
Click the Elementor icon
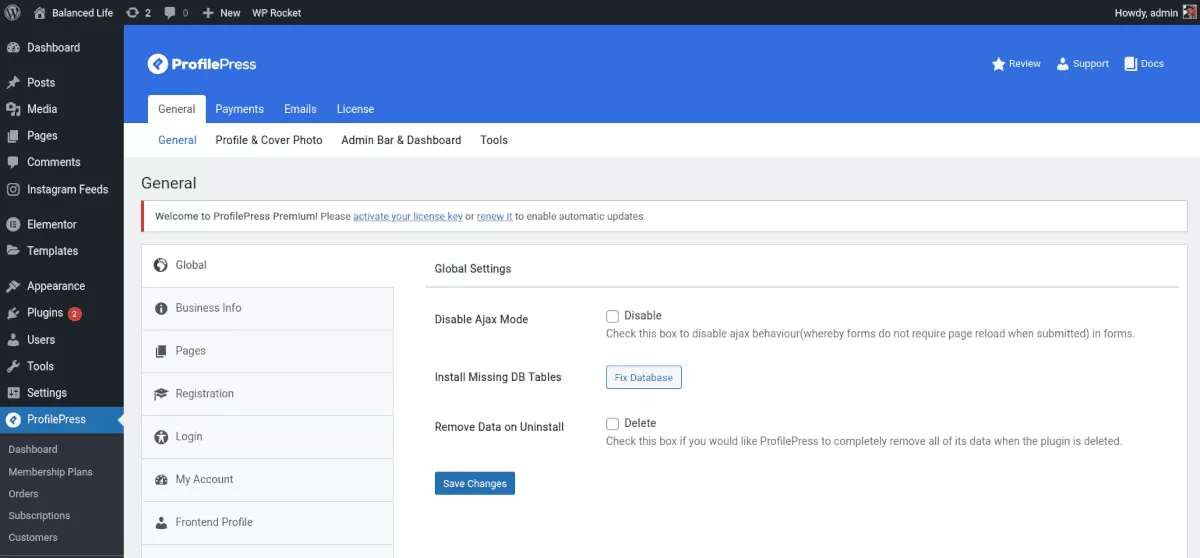point(13,224)
